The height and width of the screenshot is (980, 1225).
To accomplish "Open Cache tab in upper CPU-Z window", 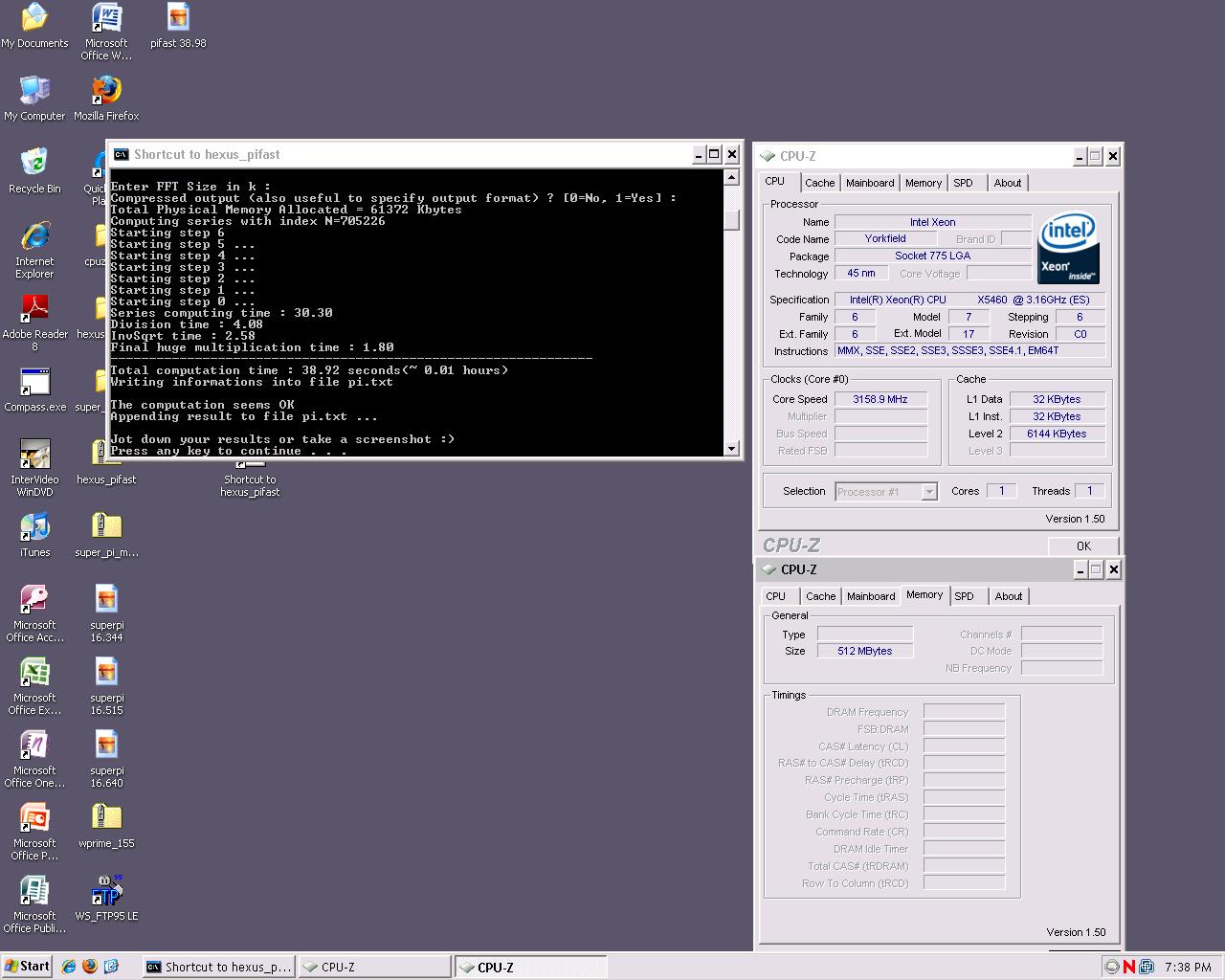I will [x=819, y=183].
